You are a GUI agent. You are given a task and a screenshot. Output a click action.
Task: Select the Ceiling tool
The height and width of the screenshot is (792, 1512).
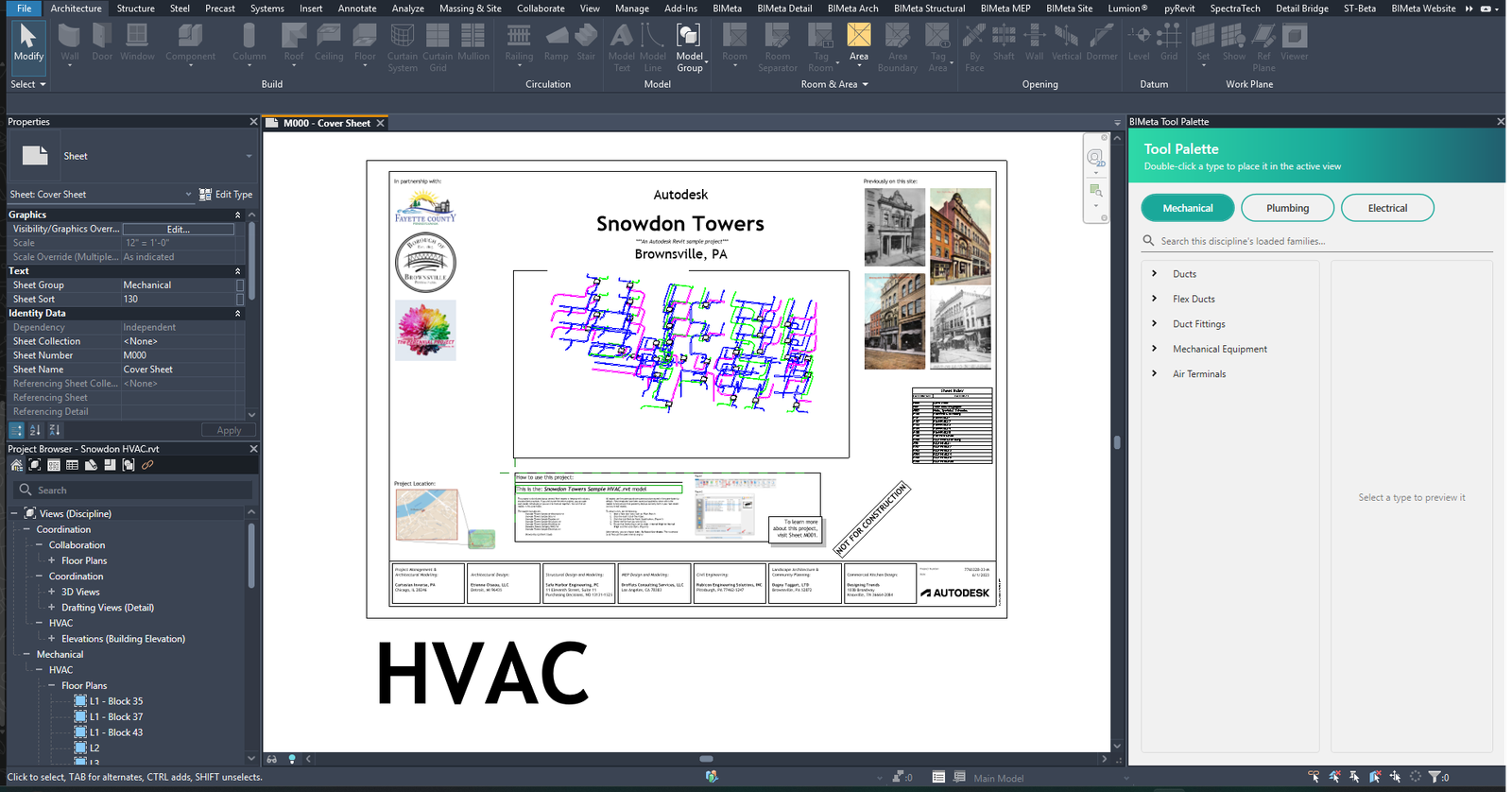tap(329, 43)
